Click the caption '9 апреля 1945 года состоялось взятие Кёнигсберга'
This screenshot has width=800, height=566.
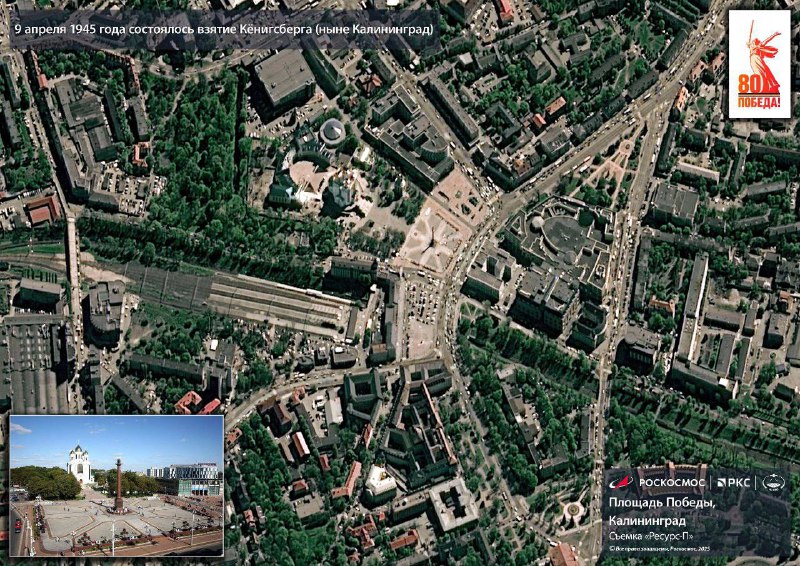tap(163, 29)
